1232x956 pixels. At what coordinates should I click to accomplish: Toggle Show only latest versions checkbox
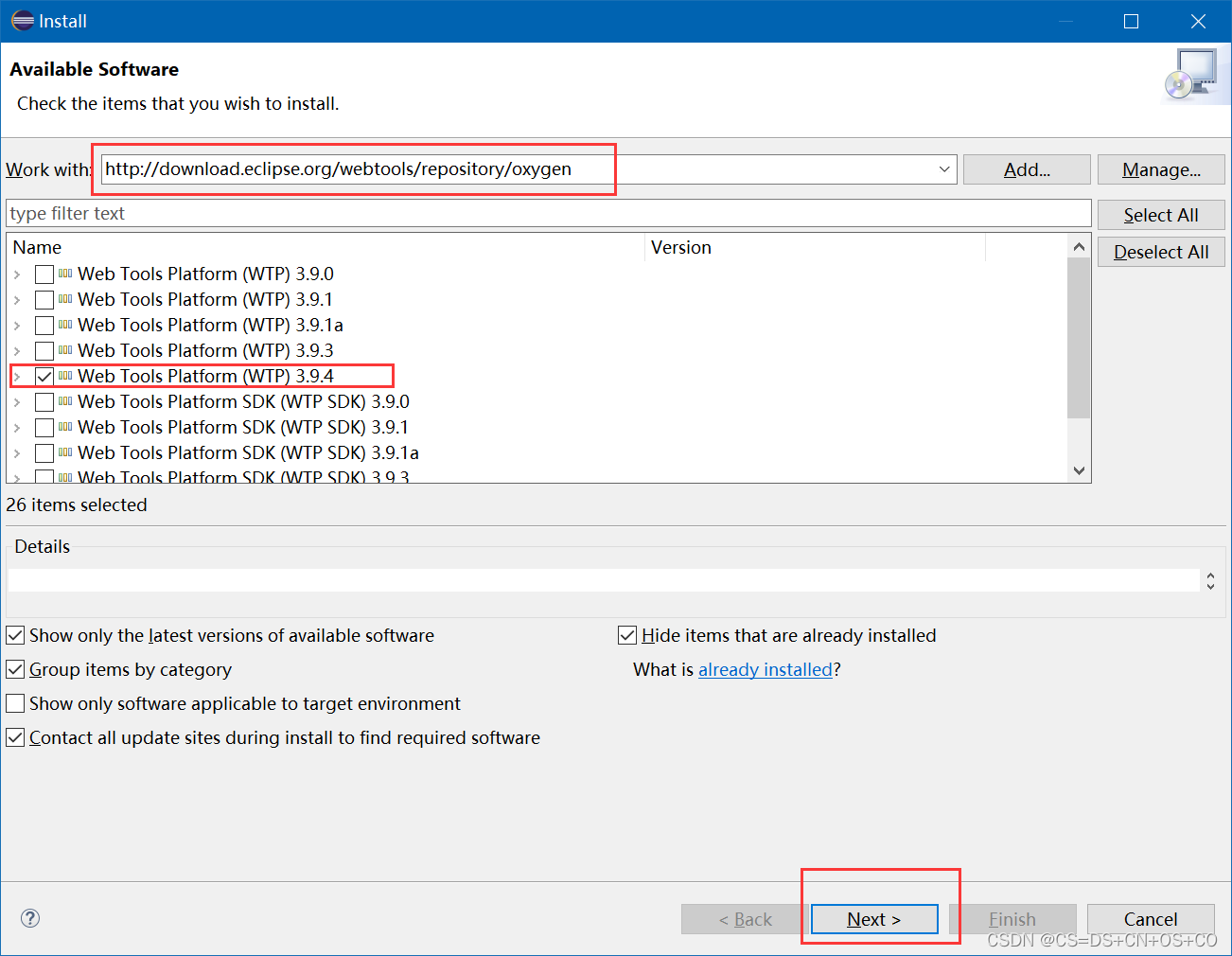(15, 635)
